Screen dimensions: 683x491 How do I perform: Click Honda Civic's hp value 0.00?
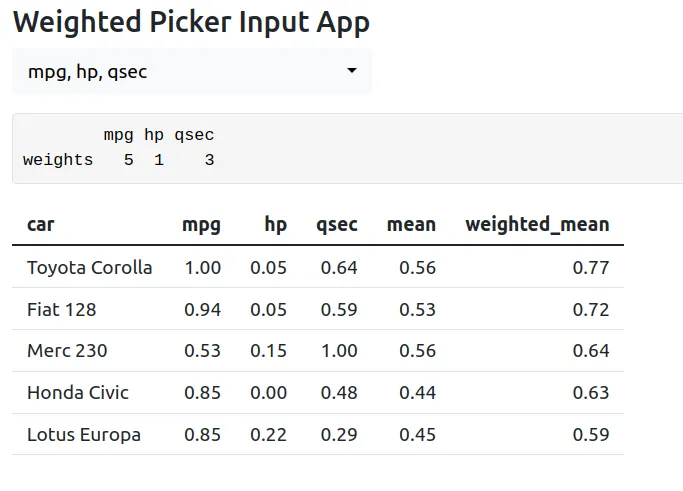(x=268, y=393)
